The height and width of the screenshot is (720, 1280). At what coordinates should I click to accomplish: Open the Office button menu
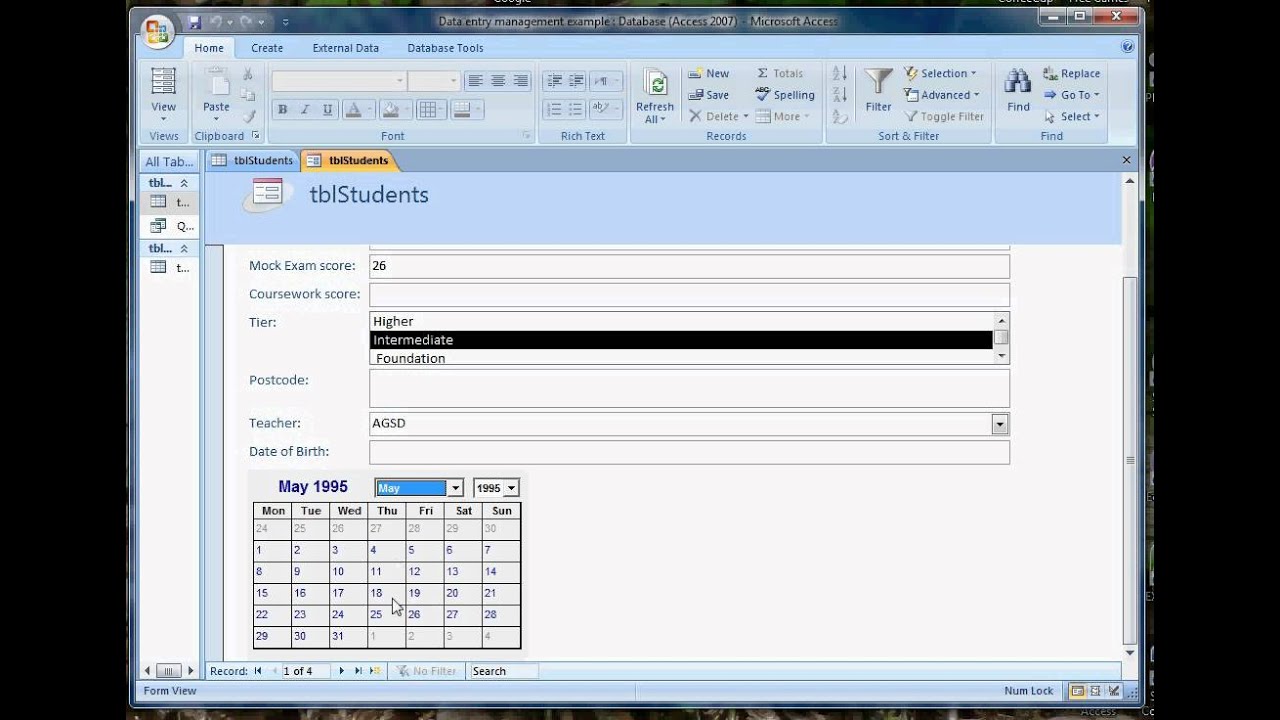[x=157, y=31]
